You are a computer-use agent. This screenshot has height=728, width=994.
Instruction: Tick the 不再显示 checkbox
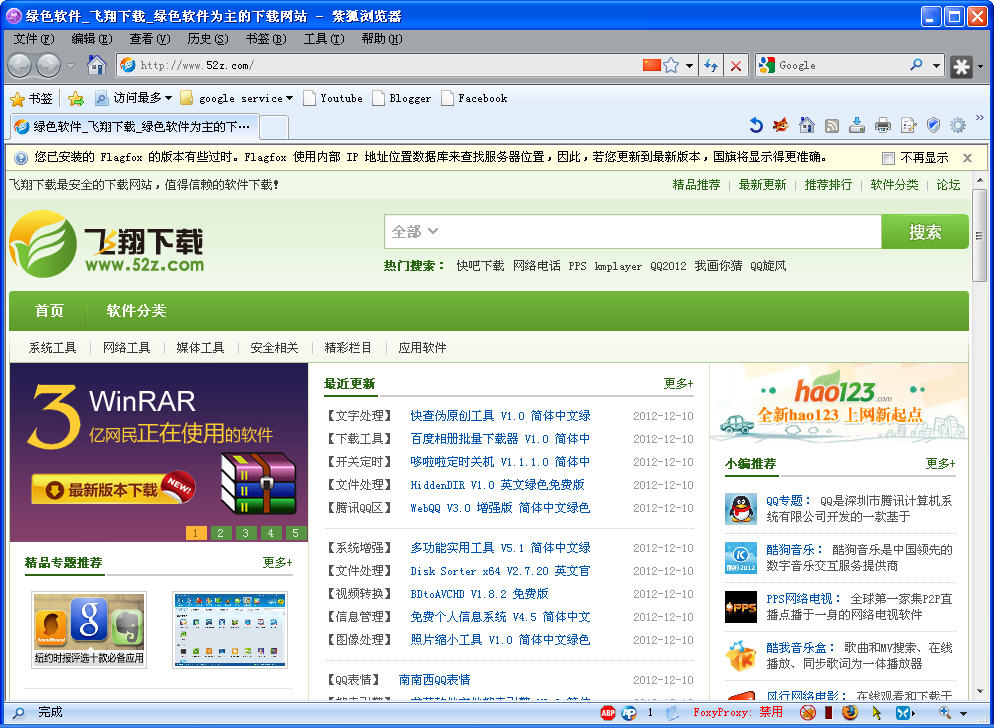tap(888, 158)
